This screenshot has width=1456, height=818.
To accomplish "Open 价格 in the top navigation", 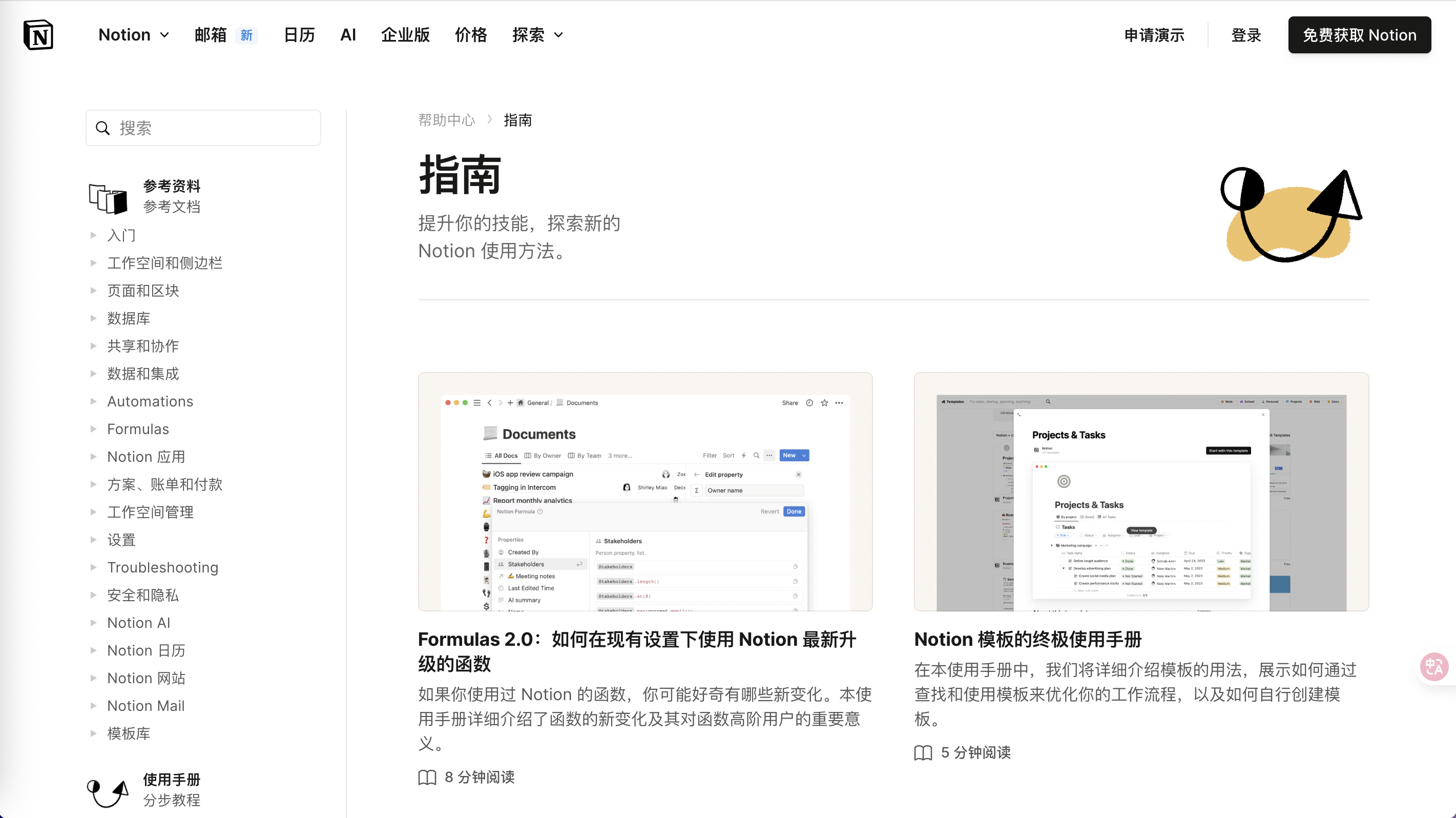I will 471,35.
